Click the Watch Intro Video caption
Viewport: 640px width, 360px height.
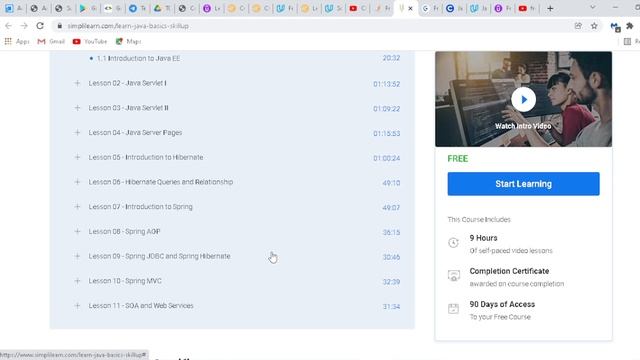point(523,126)
